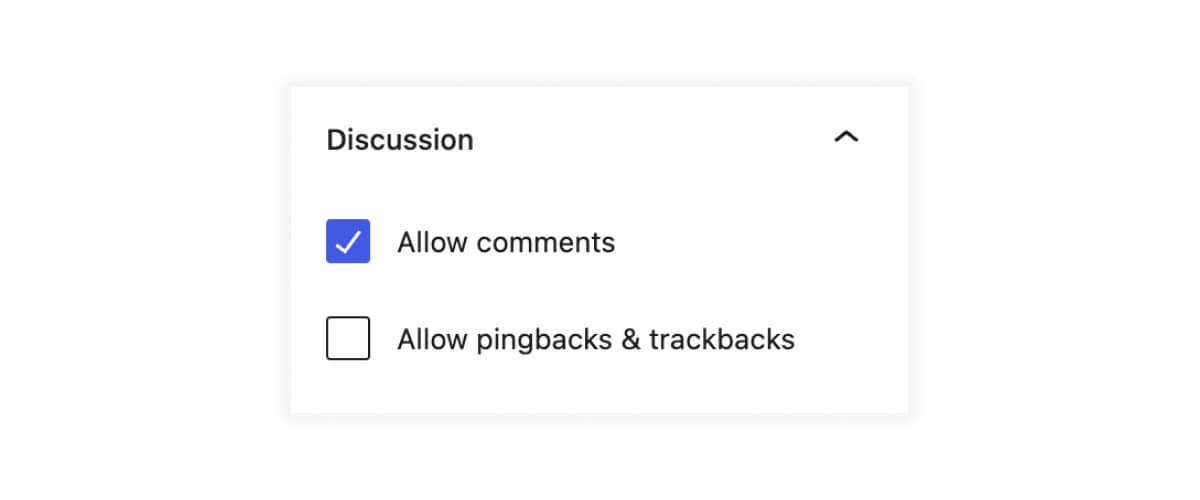This screenshot has width=1200, height=500.
Task: Select the Discussion section title
Action: click(400, 140)
